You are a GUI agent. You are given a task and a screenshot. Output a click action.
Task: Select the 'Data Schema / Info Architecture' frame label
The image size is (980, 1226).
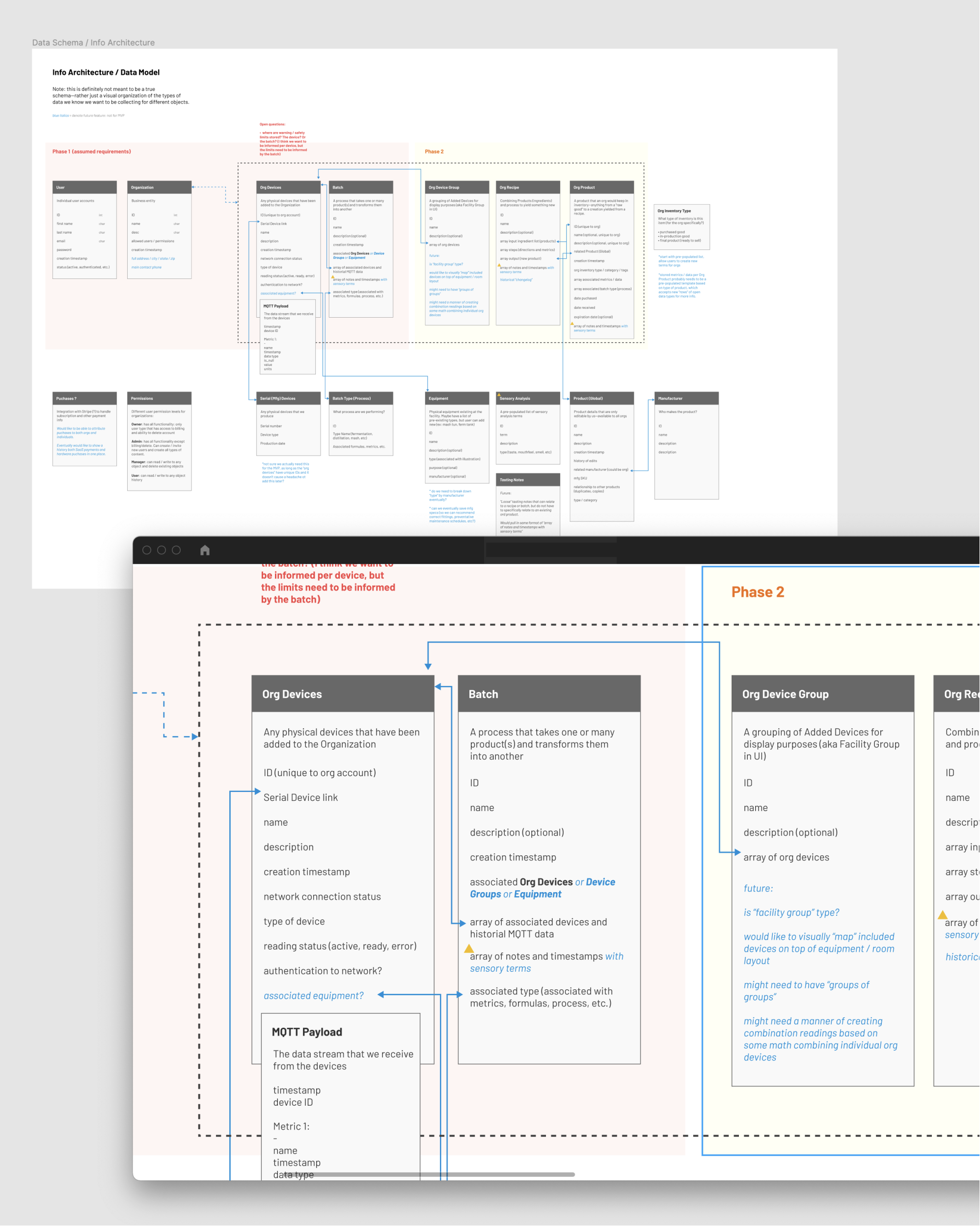(93, 43)
